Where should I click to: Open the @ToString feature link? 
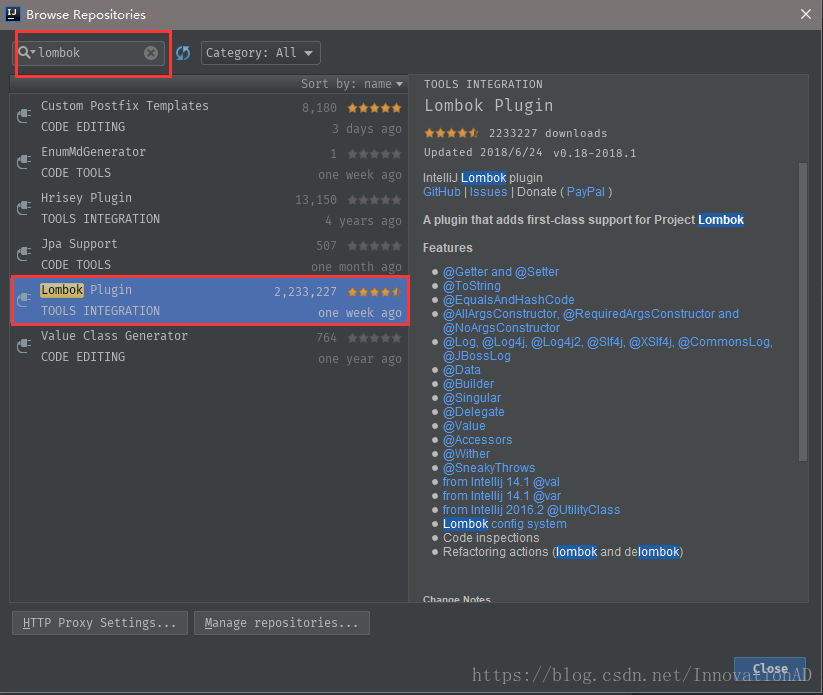click(x=471, y=286)
